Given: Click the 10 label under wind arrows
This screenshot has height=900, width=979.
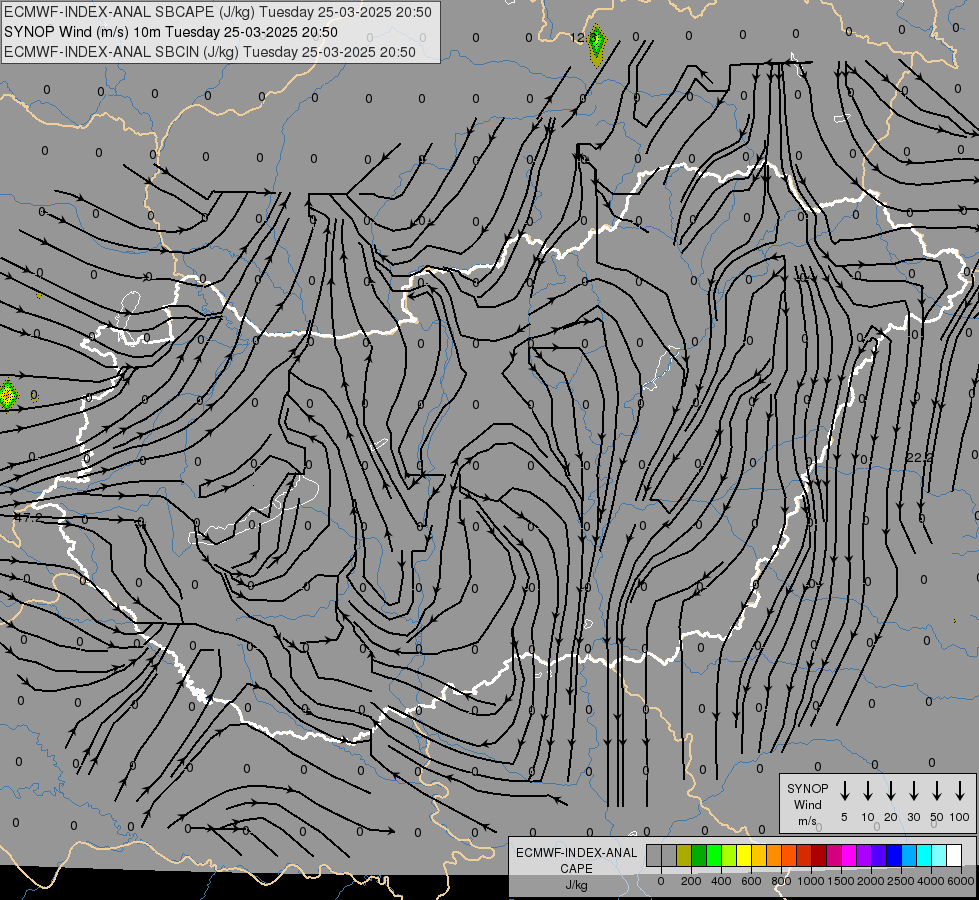Looking at the screenshot, I should [x=868, y=817].
